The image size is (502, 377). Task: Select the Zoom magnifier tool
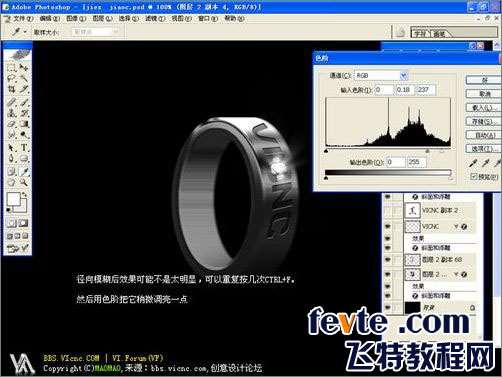[x=24, y=182]
